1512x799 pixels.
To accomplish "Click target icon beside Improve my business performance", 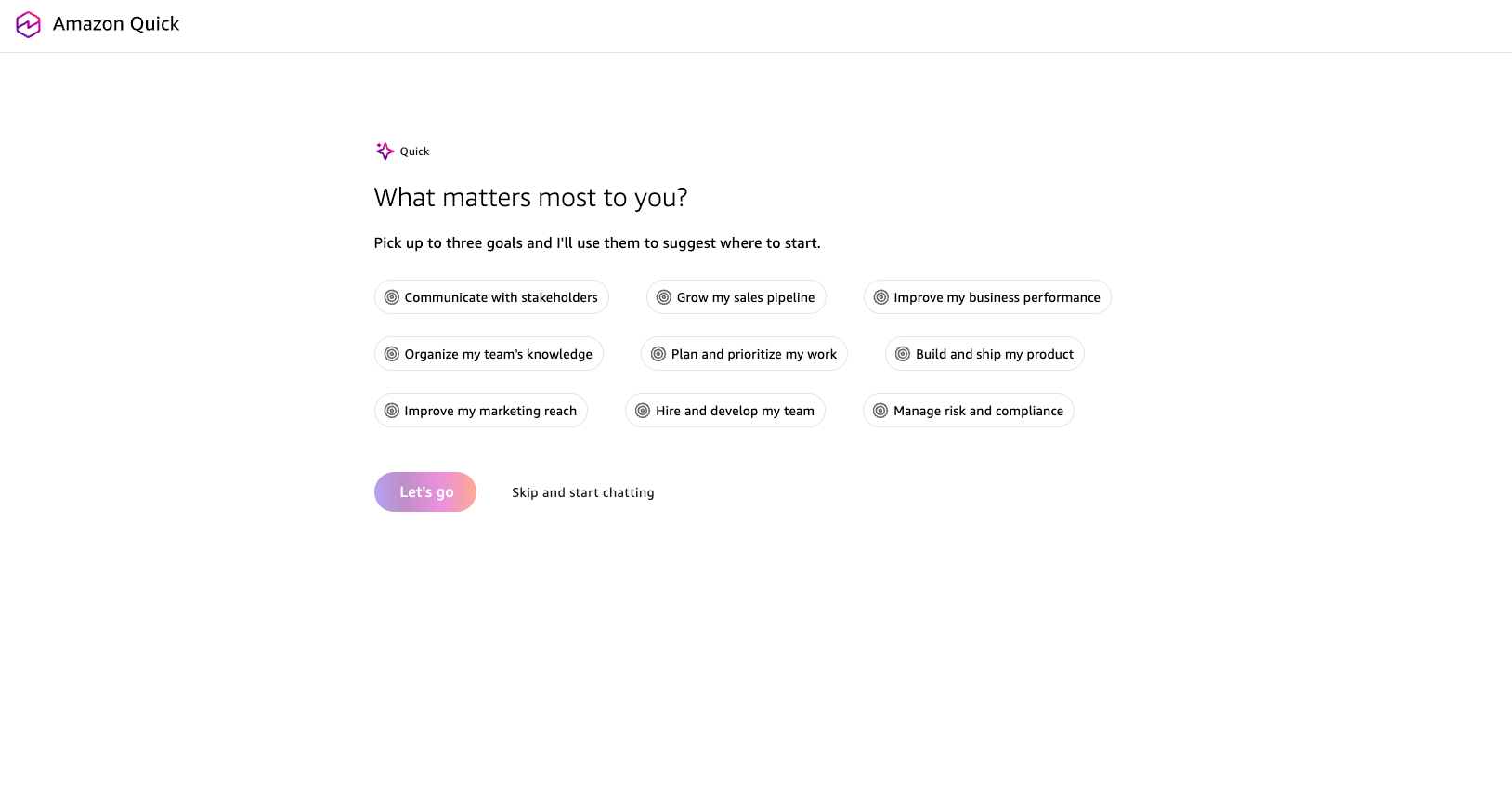I will coord(881,297).
